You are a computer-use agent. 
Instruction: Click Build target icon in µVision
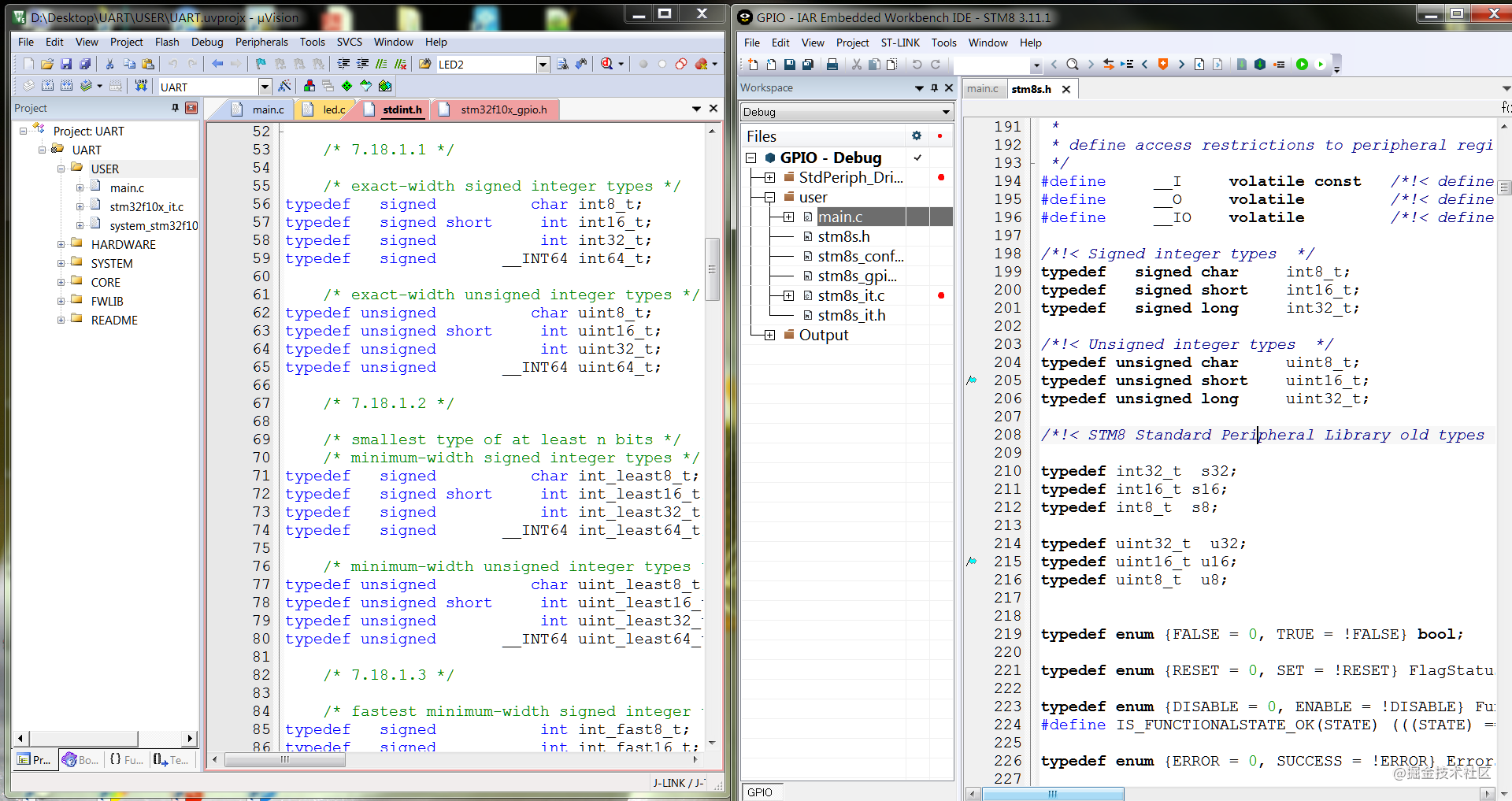click(47, 86)
